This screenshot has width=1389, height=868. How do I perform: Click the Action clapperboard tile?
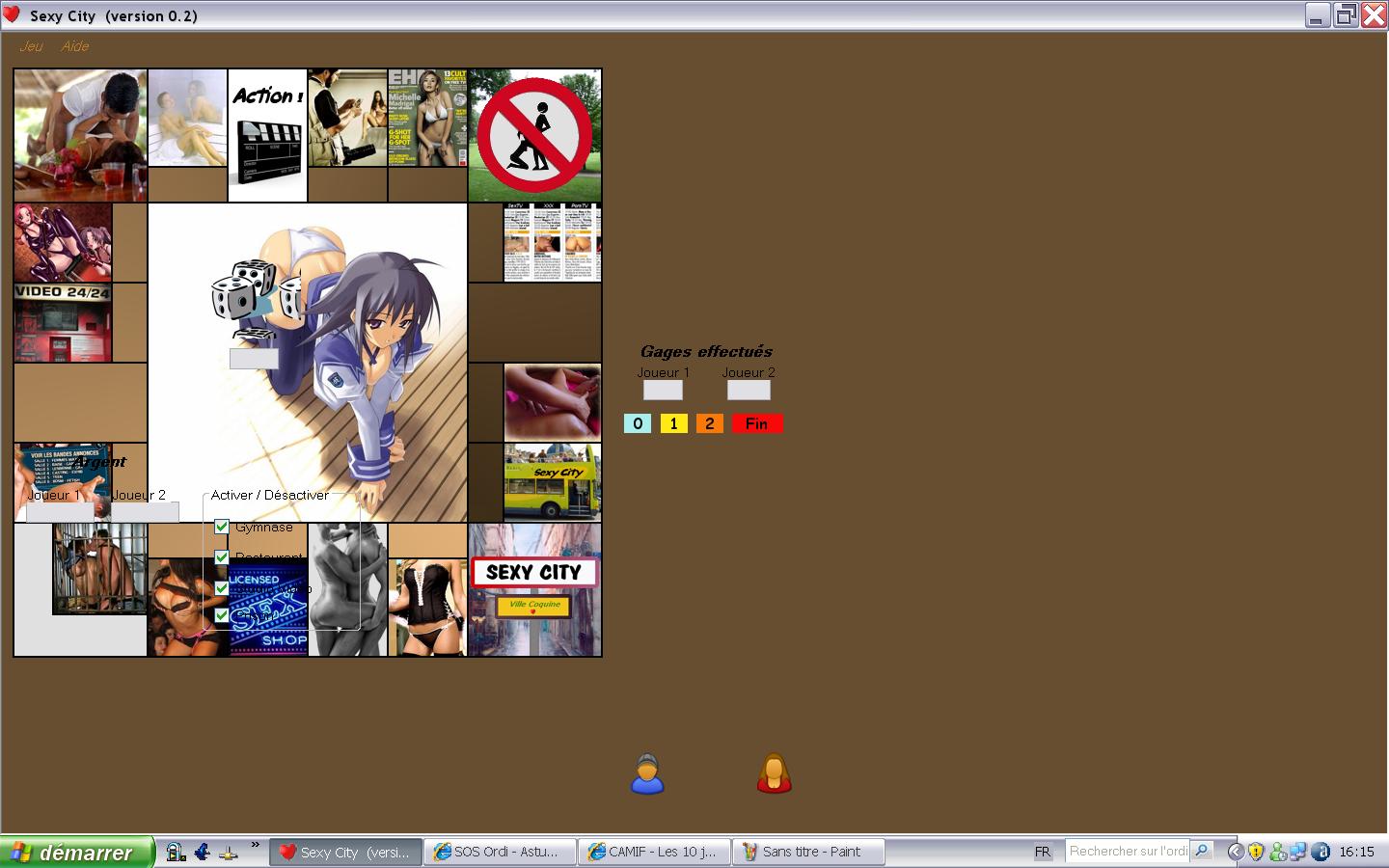(267, 135)
